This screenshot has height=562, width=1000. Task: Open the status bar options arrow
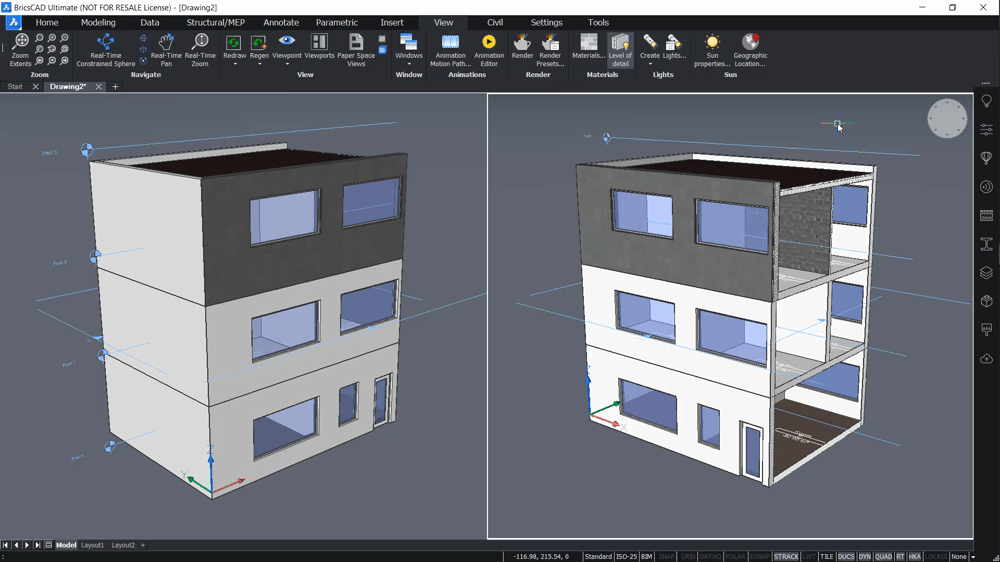(973, 557)
